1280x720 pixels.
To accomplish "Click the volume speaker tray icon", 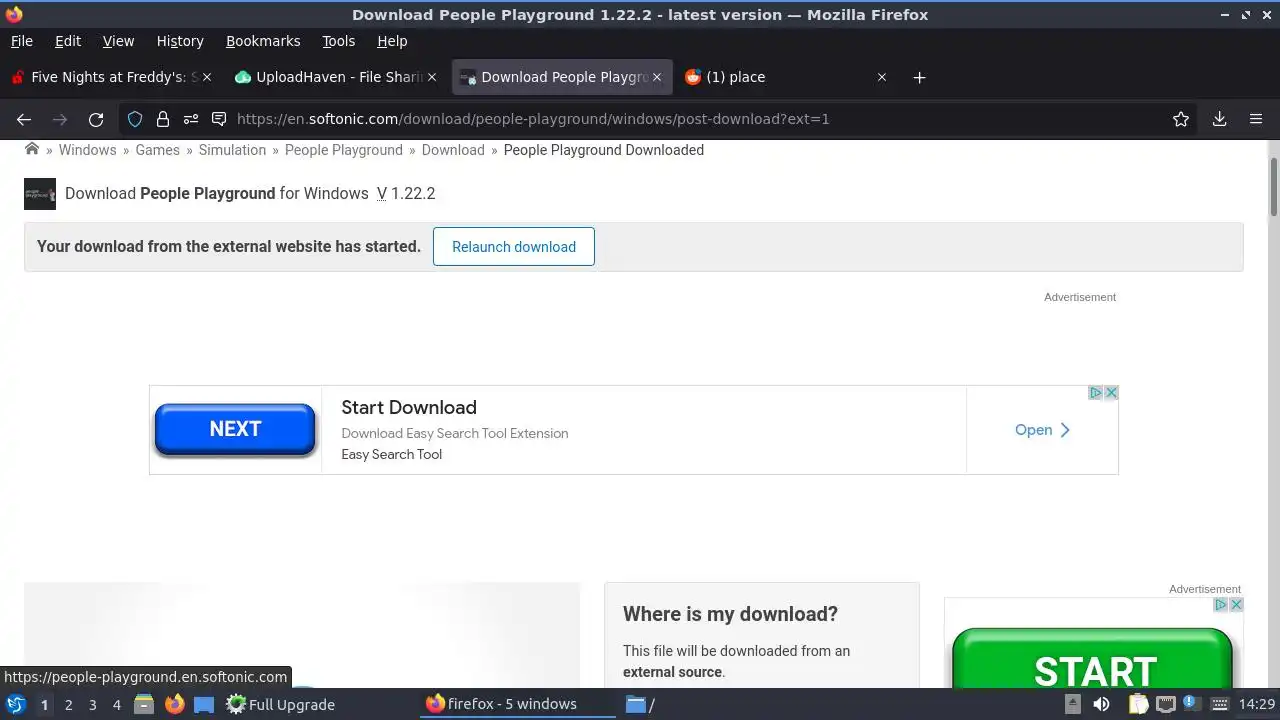I will [x=1101, y=704].
